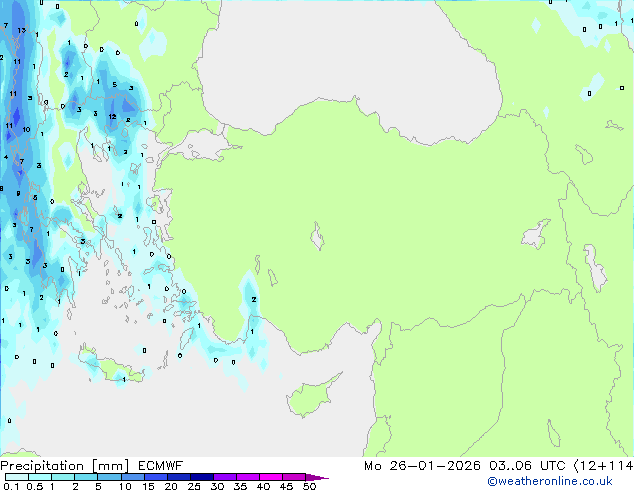Viewport: 634px width, 490px height.
Task: Click the '12' precipitation value over northern Greece
Action: pos(112,116)
